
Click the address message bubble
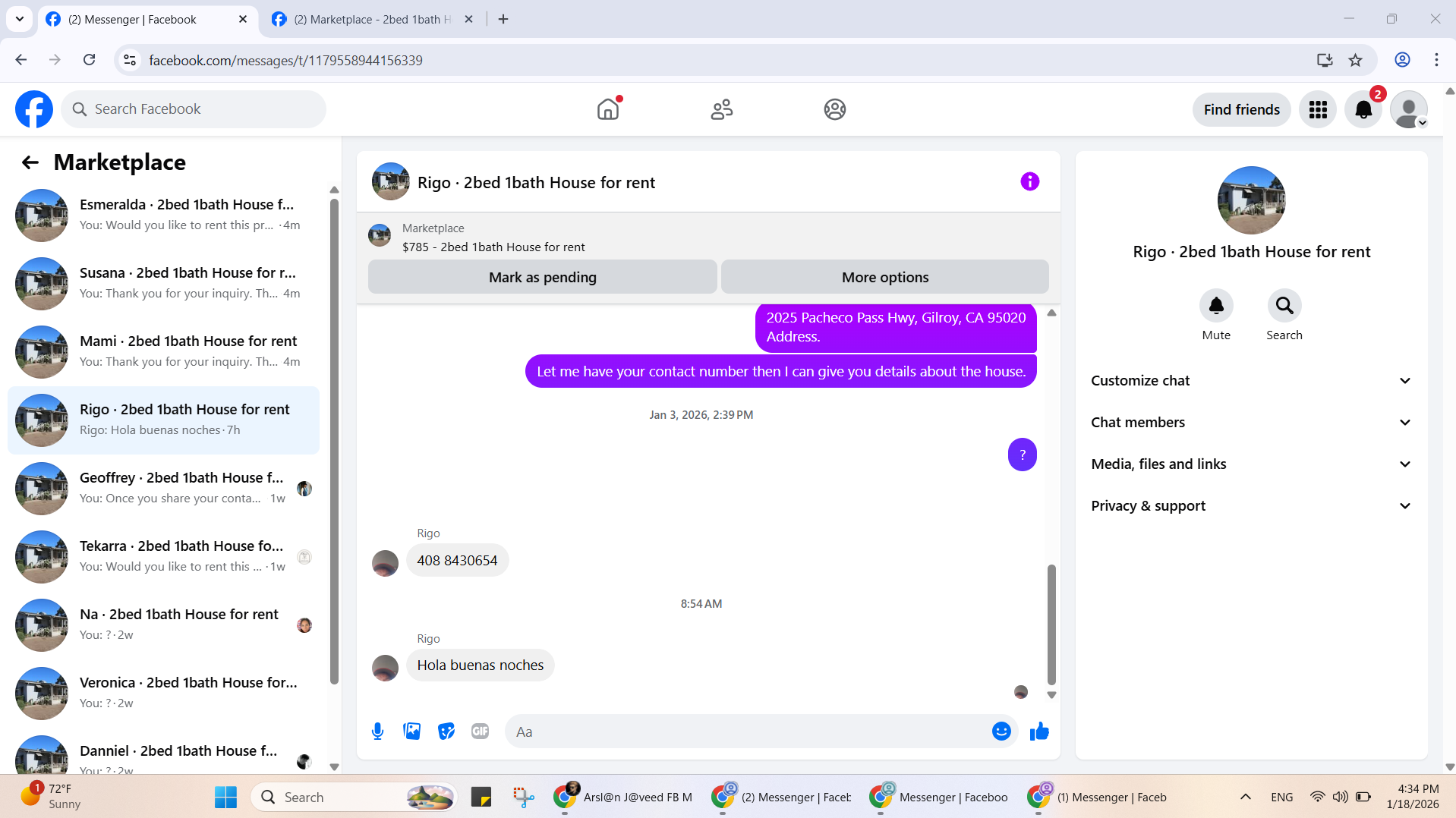click(896, 327)
